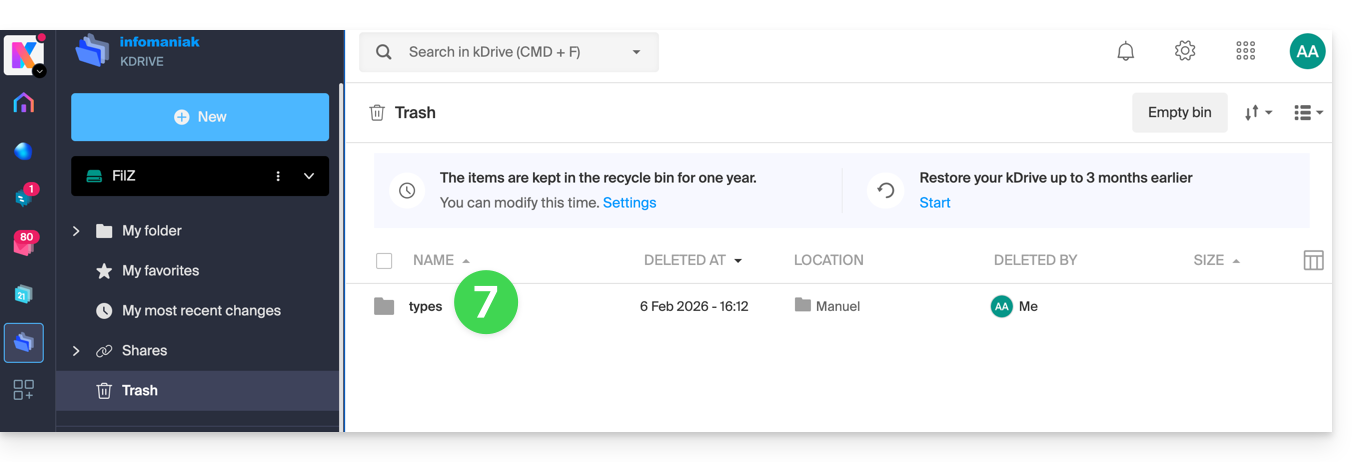The width and height of the screenshot is (1362, 462).
Task: Expand the Shares tree item
Action: pos(77,351)
